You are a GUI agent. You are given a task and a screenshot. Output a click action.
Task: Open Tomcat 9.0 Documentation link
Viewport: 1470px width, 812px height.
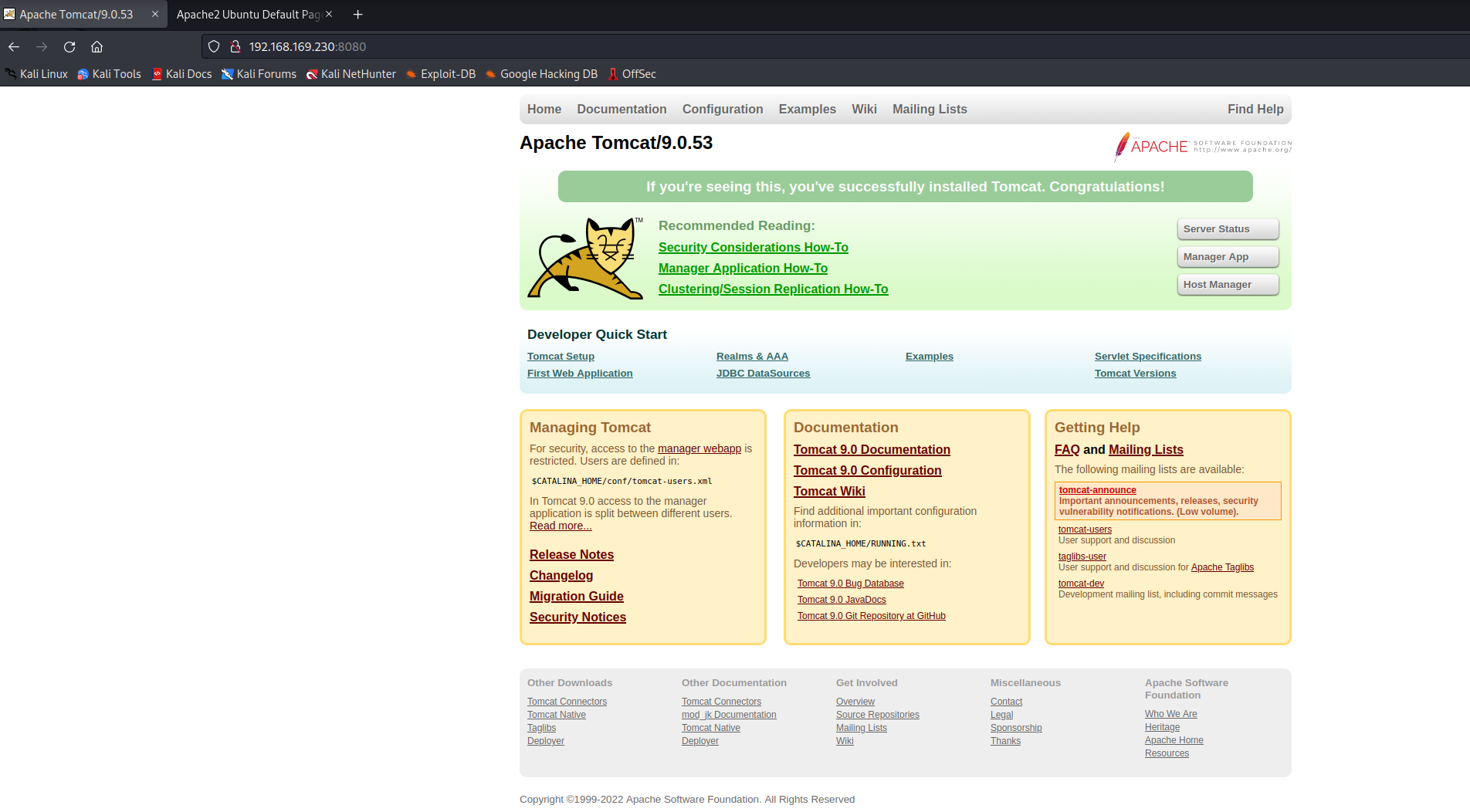pos(872,450)
